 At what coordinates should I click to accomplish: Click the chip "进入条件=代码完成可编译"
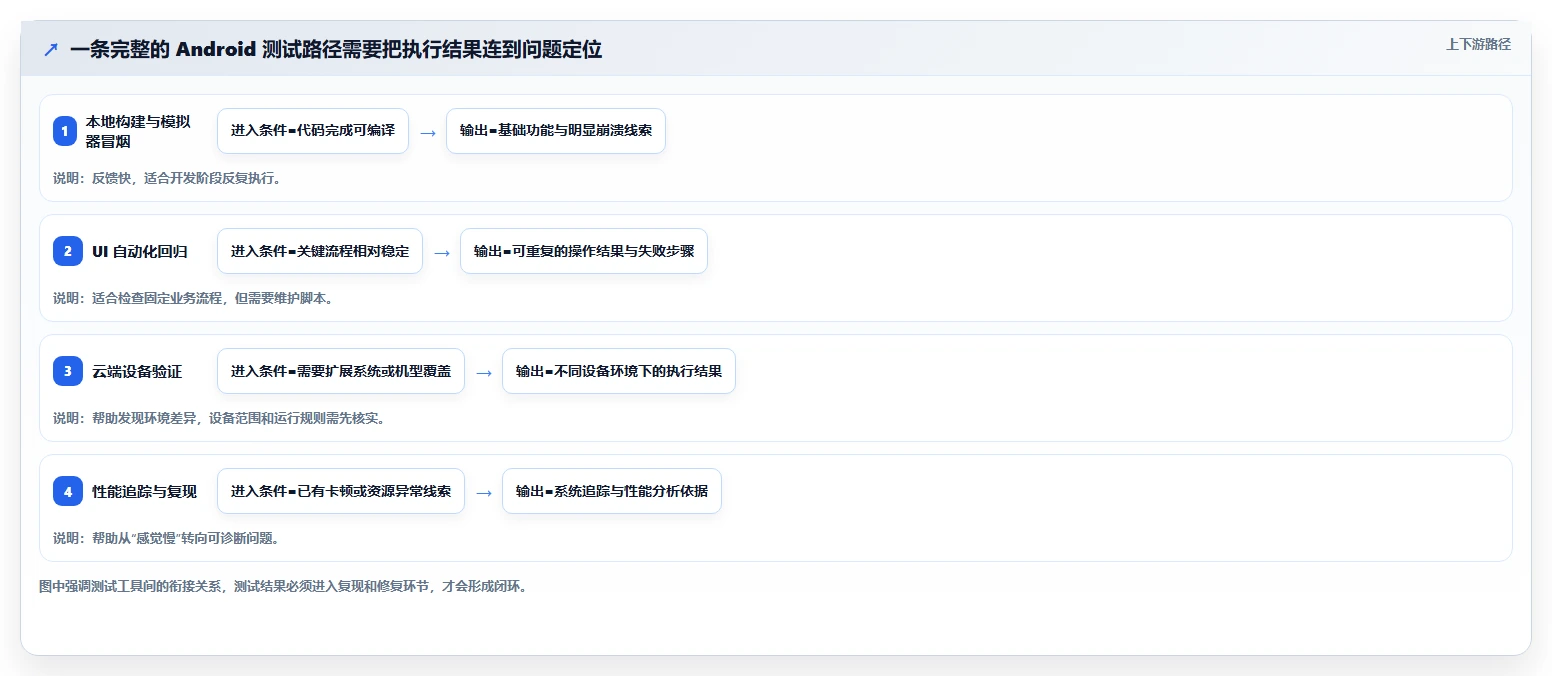click(313, 131)
